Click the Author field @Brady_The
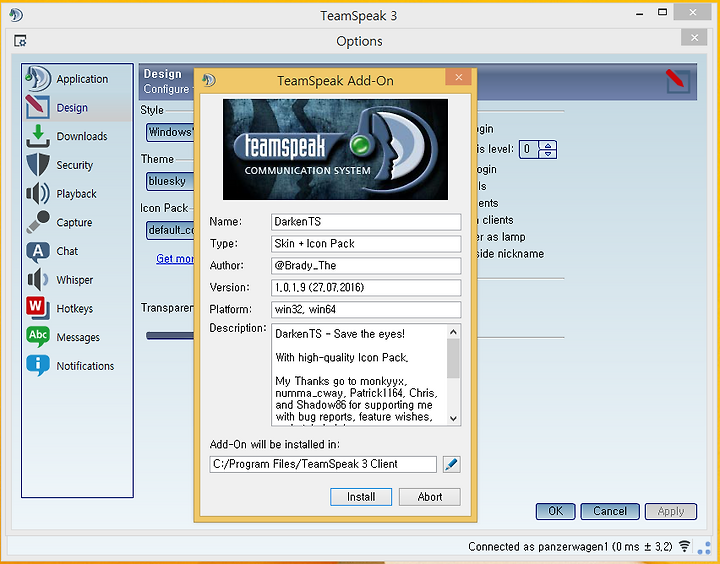Viewport: 720px width, 564px height. (366, 266)
